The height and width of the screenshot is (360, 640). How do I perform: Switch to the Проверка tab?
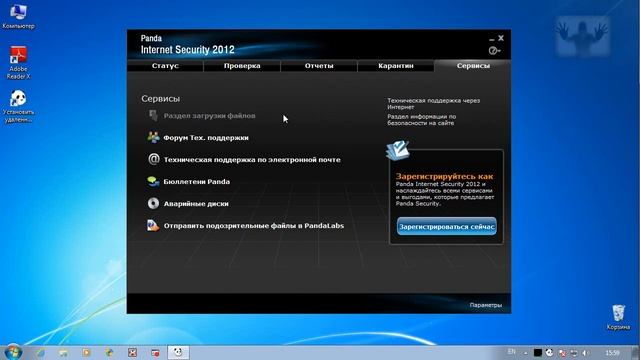point(242,66)
